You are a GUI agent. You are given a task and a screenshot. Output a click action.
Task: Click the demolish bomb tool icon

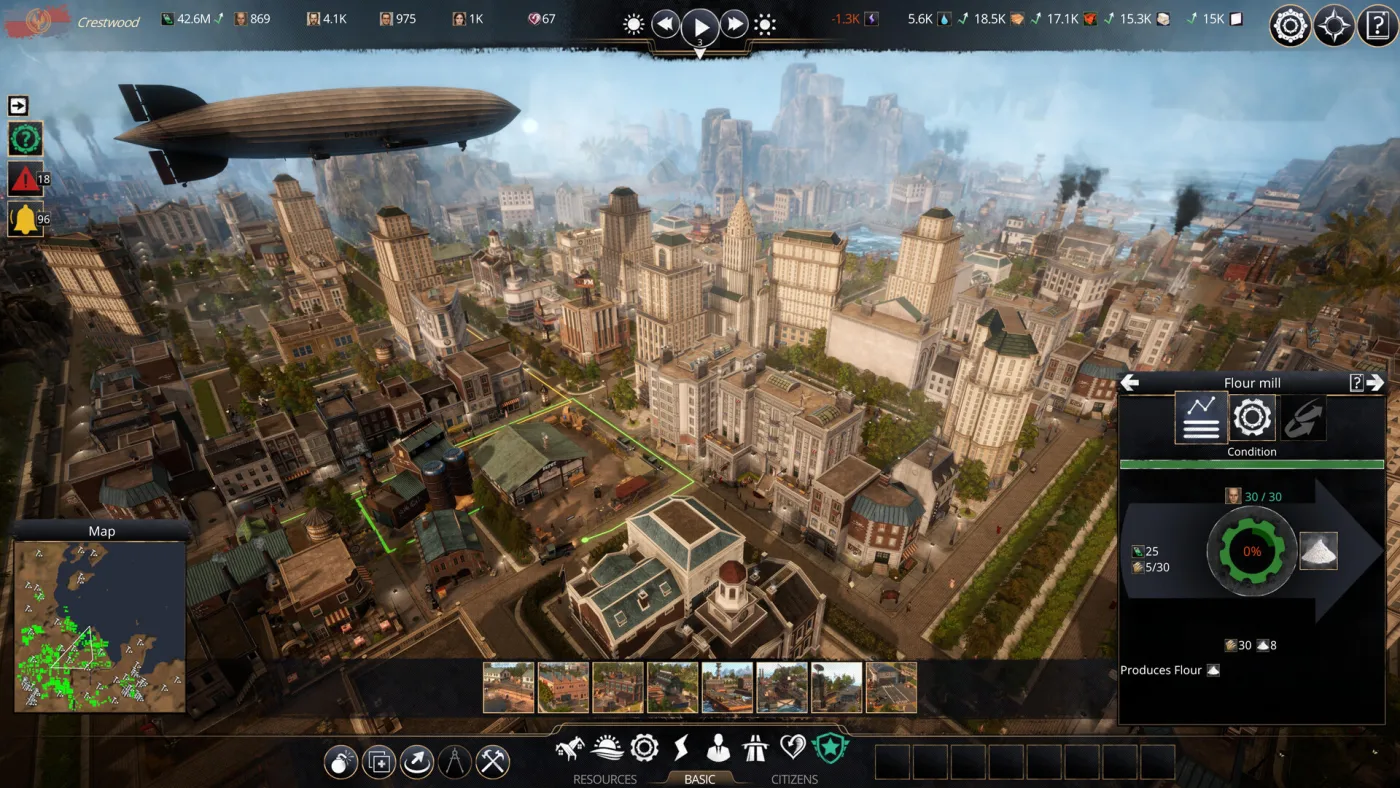[341, 762]
